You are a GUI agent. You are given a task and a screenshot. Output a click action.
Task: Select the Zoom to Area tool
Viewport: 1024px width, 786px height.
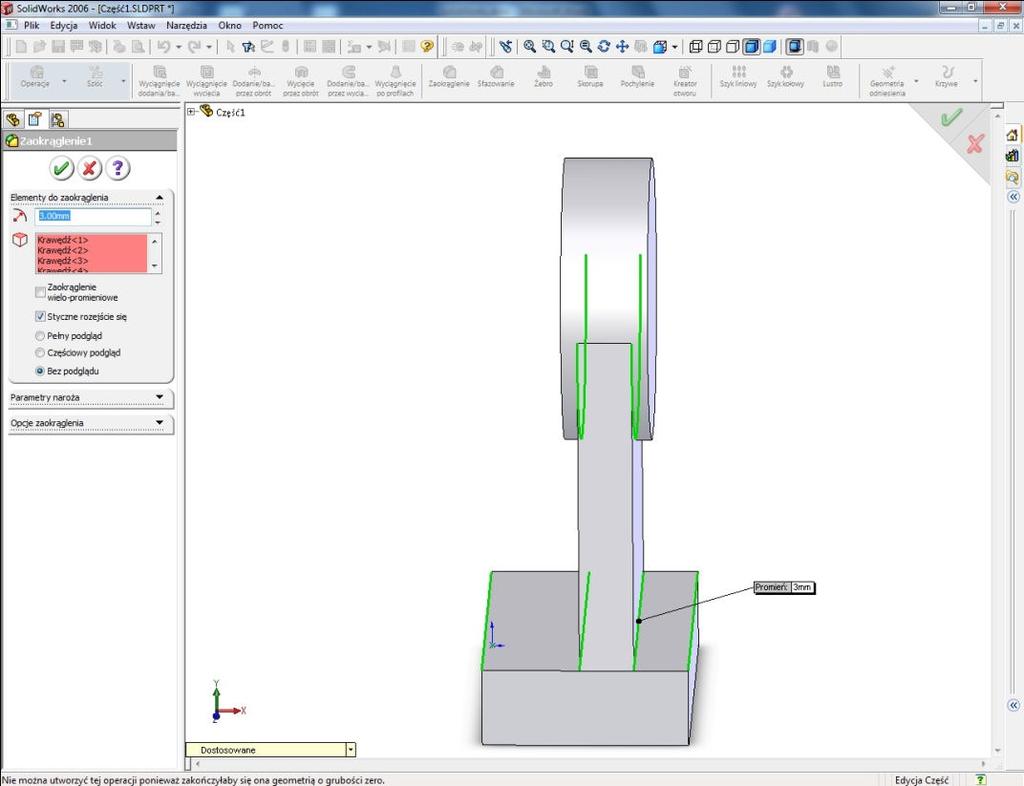tap(549, 46)
